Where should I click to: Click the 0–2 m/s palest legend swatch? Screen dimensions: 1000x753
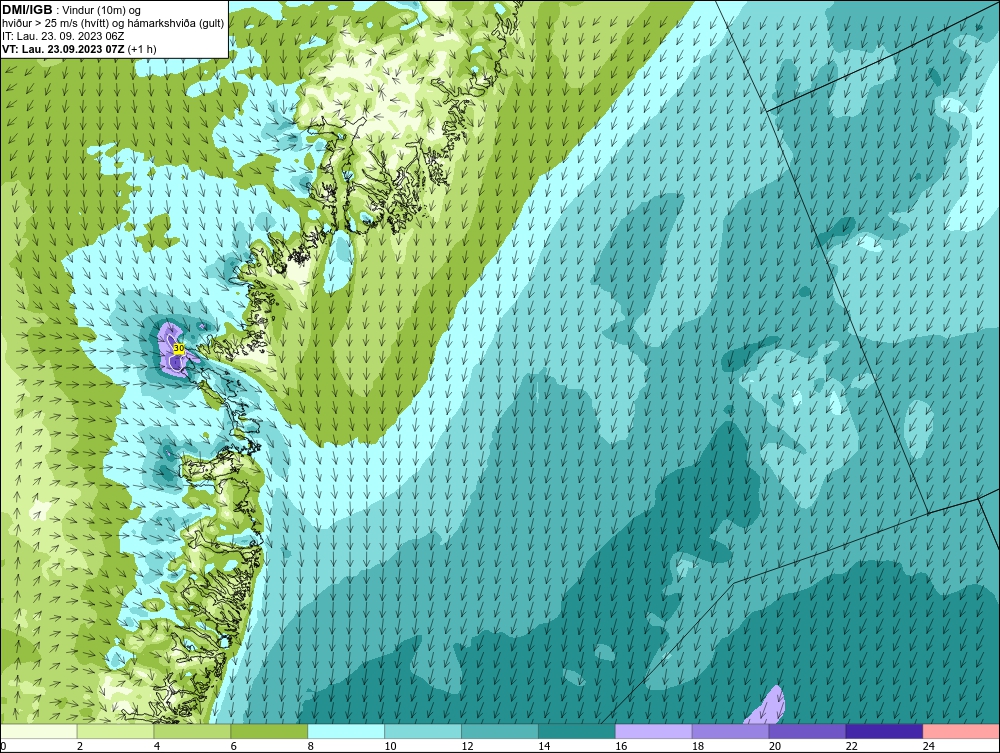[x=39, y=731]
